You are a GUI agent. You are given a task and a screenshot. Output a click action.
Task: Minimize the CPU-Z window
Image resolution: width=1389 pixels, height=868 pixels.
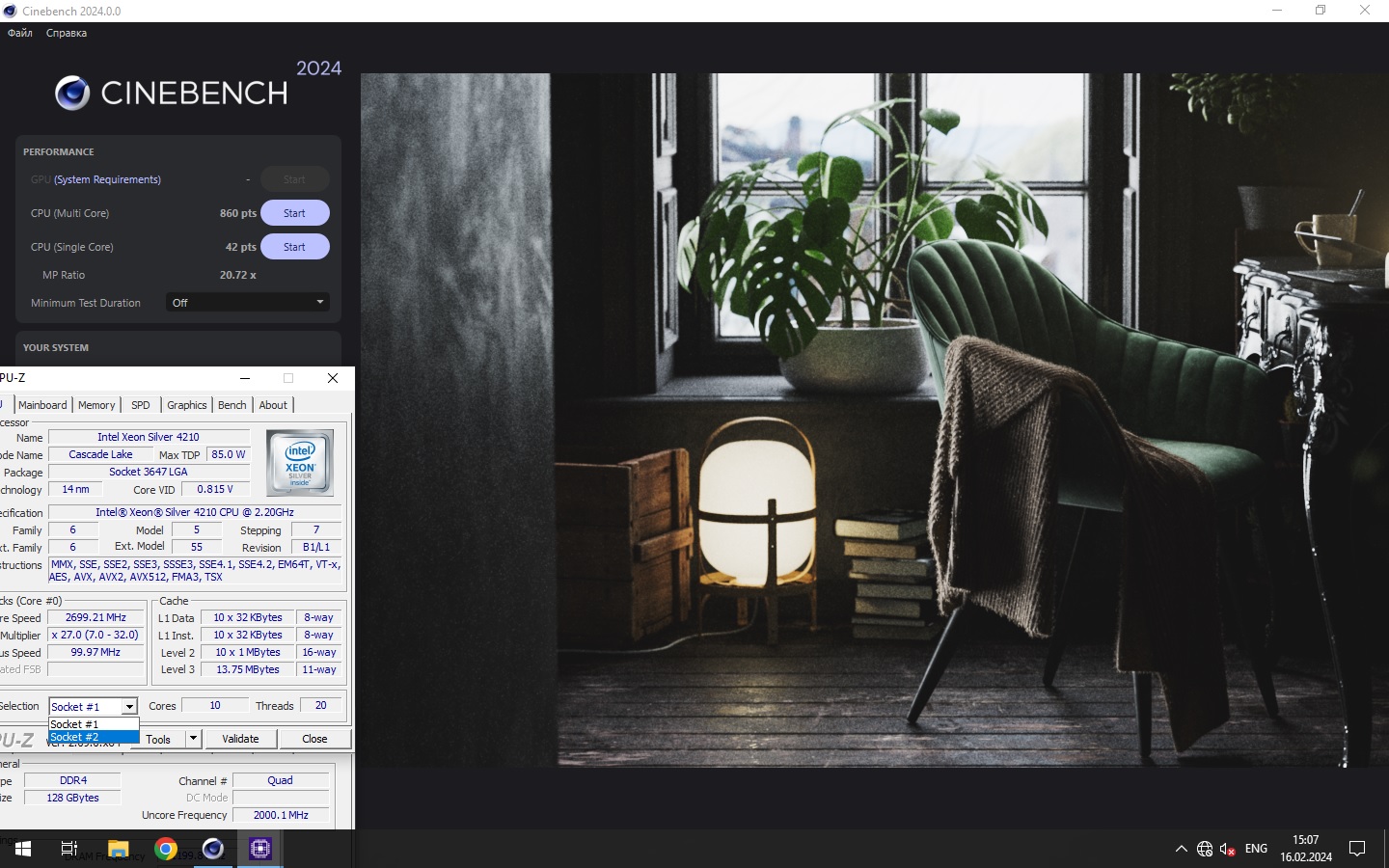pyautogui.click(x=245, y=378)
